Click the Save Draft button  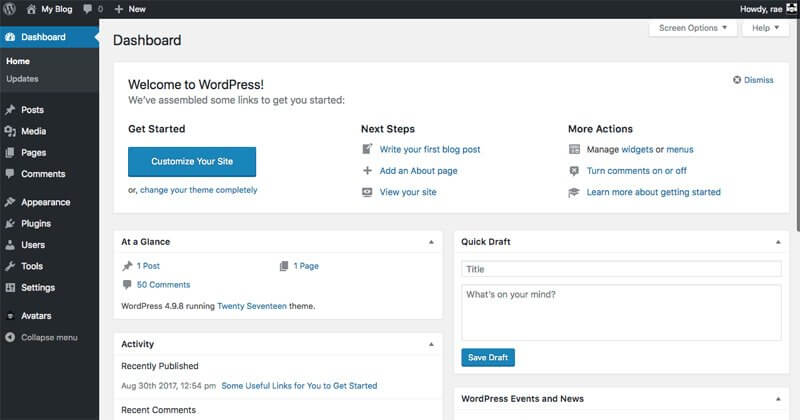tap(488, 357)
